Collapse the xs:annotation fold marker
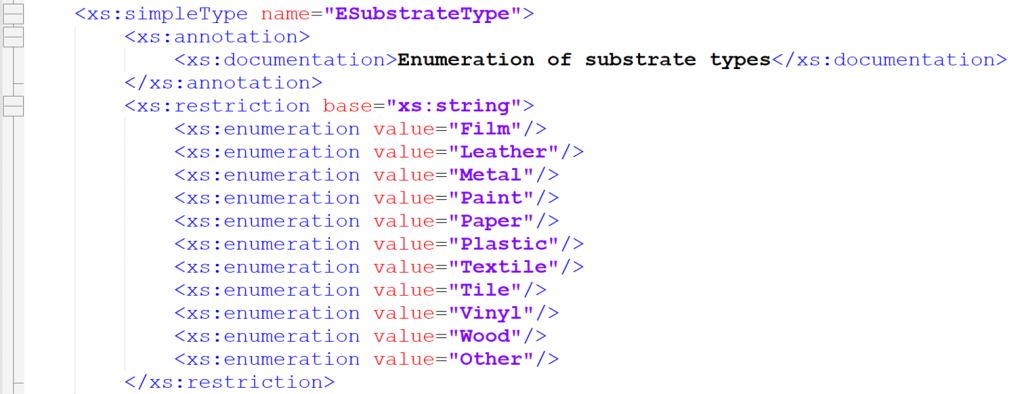1024x394 pixels. [13, 37]
